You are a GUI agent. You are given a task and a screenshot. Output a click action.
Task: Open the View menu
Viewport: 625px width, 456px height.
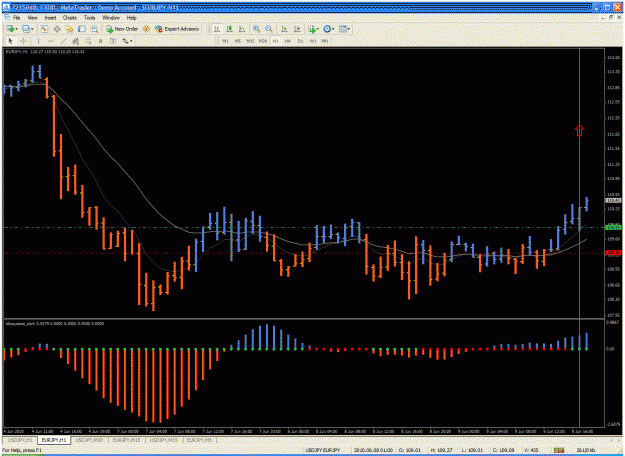[x=32, y=18]
